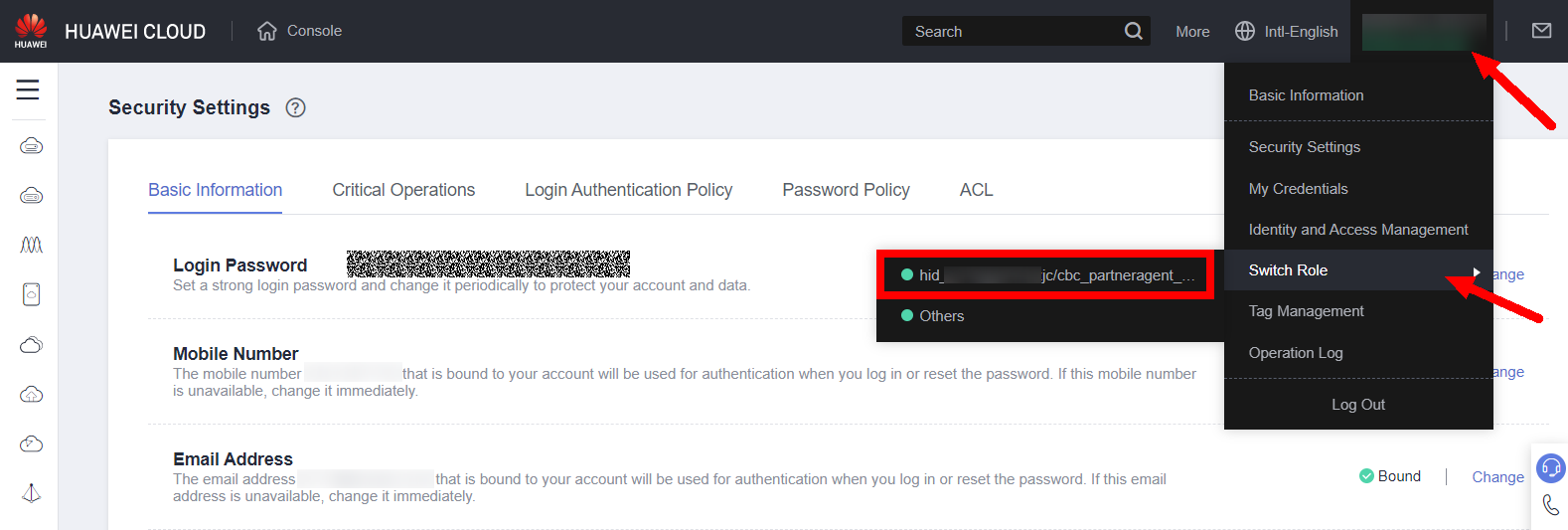This screenshot has width=1568, height=530.
Task: Click into the Search field
Action: click(1014, 32)
